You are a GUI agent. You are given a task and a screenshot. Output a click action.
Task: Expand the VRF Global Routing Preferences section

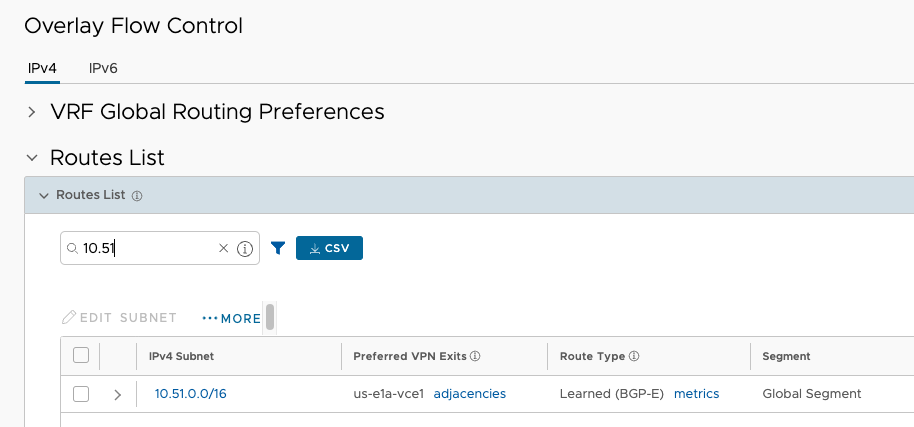click(31, 112)
